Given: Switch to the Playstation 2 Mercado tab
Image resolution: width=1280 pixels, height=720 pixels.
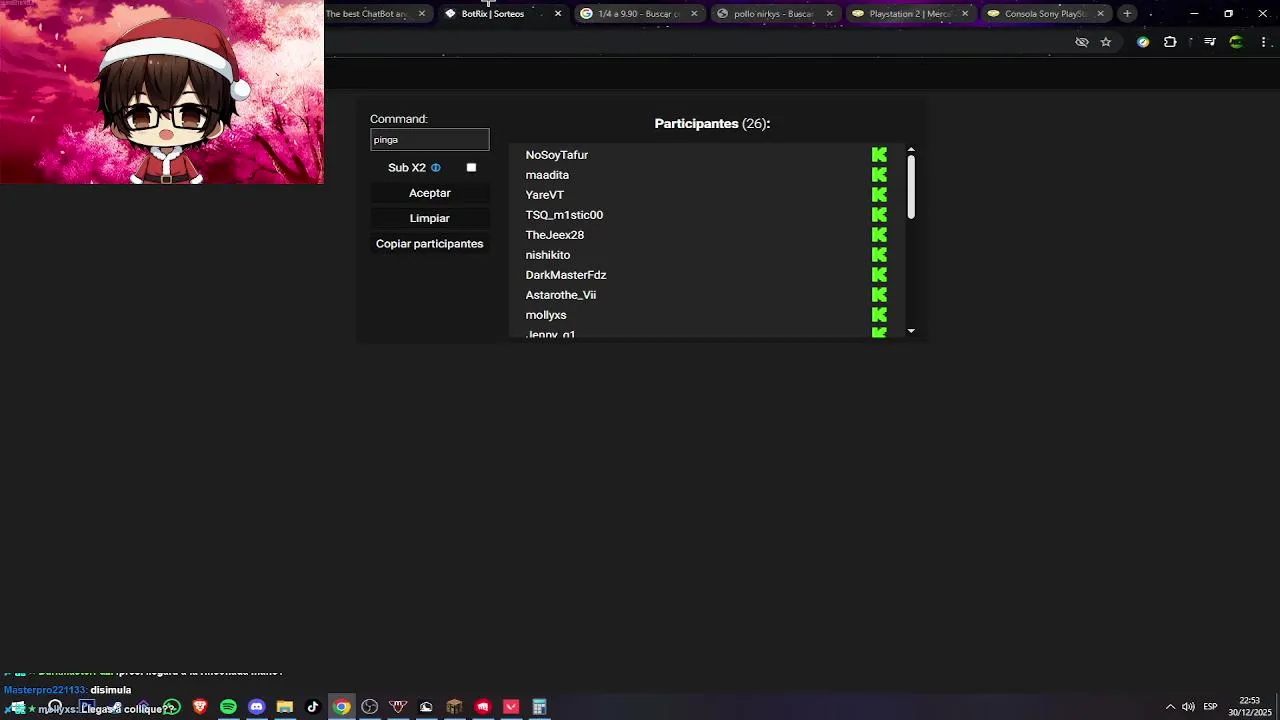Looking at the screenshot, I should 909,14.
